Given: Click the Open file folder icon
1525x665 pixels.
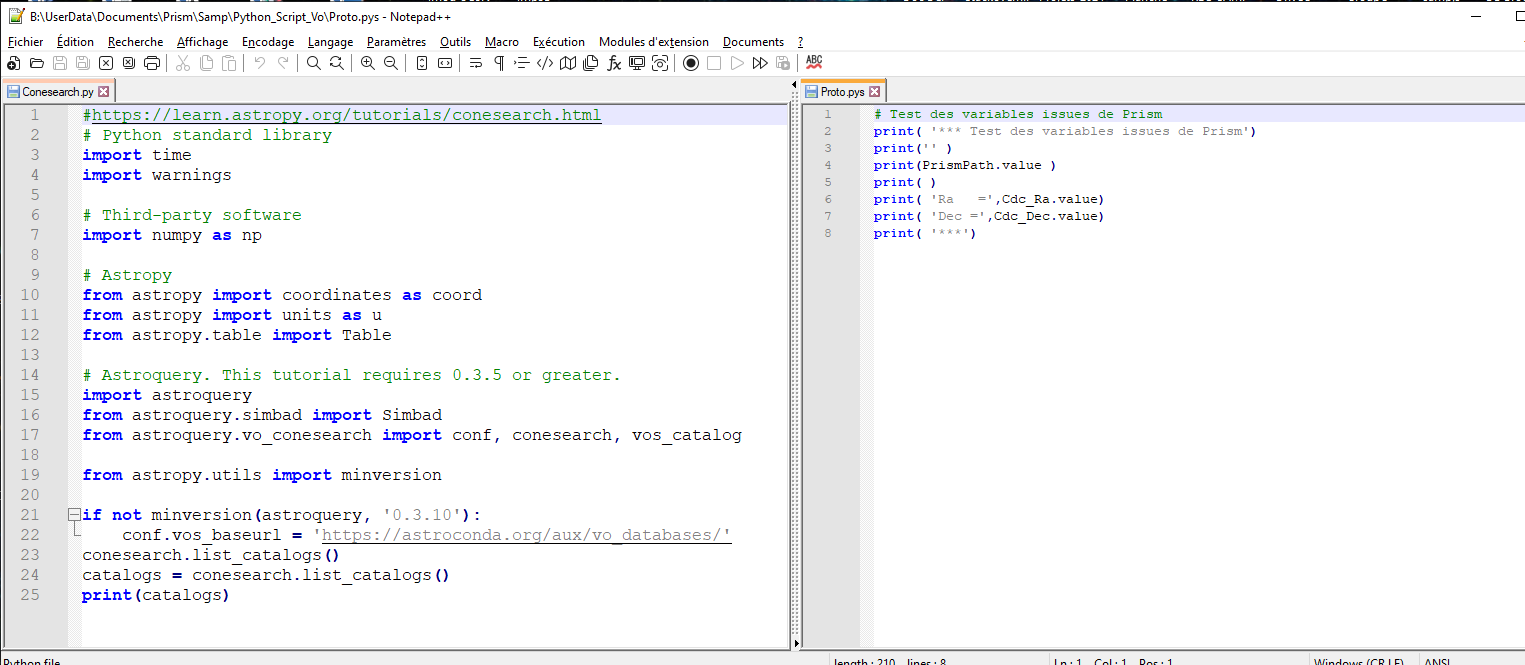Looking at the screenshot, I should click(x=36, y=63).
